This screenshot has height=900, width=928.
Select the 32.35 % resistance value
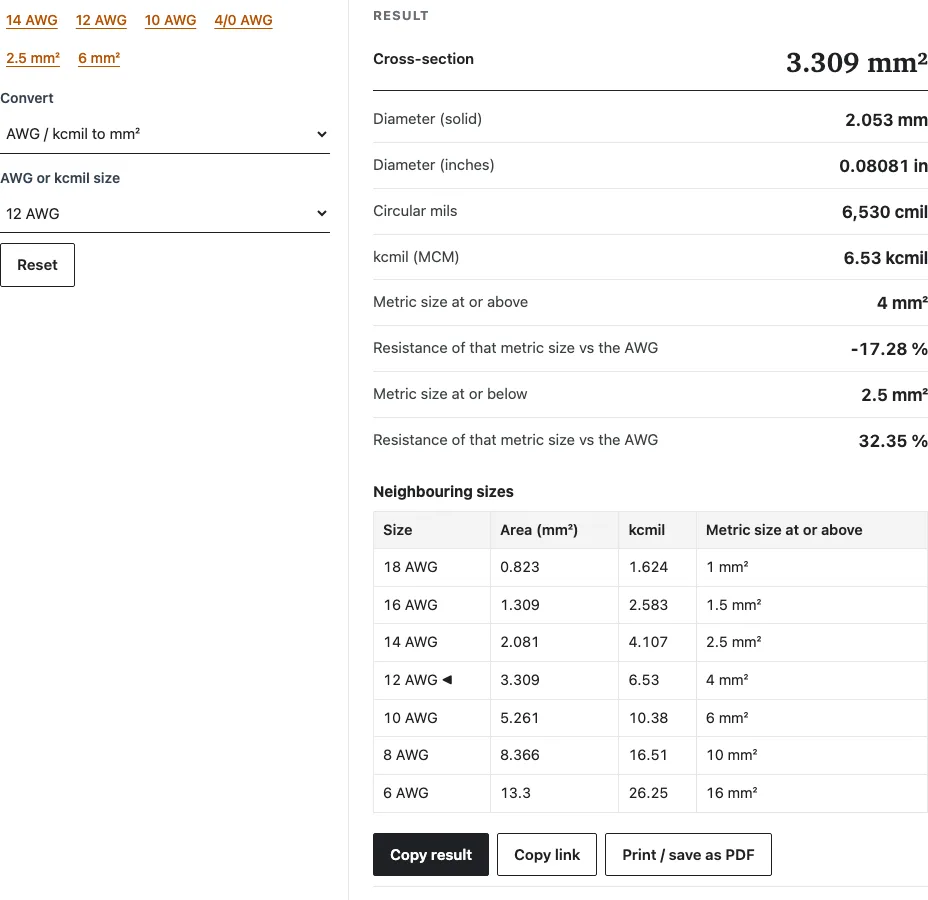tap(893, 441)
